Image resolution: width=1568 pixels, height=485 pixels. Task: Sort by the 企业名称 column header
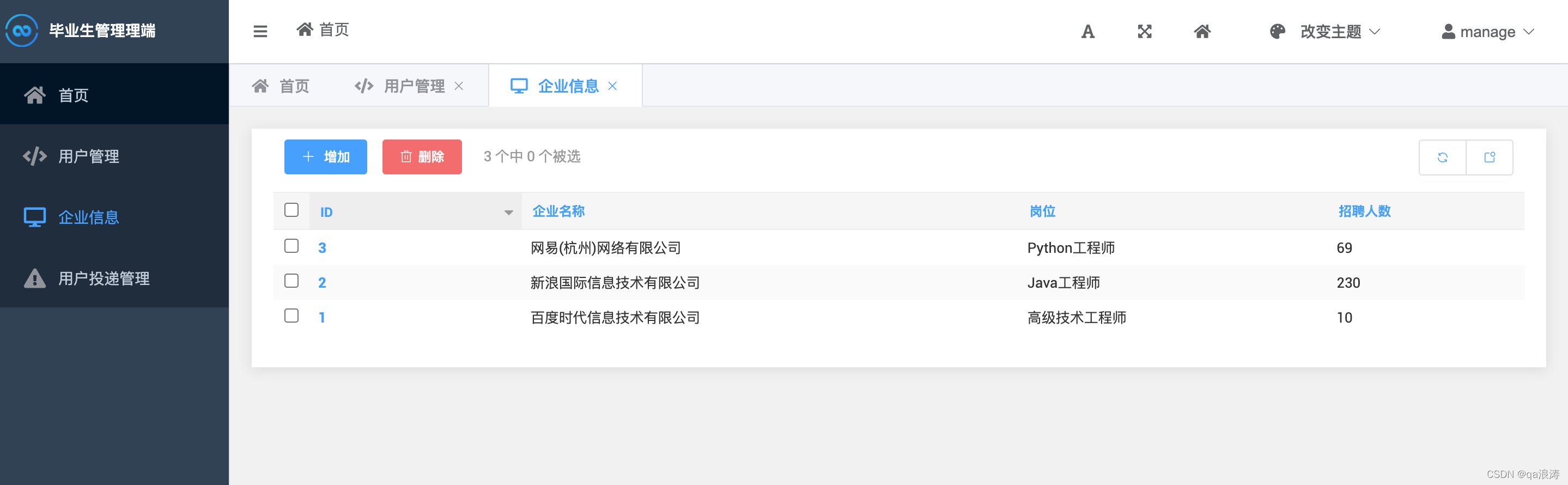558,211
